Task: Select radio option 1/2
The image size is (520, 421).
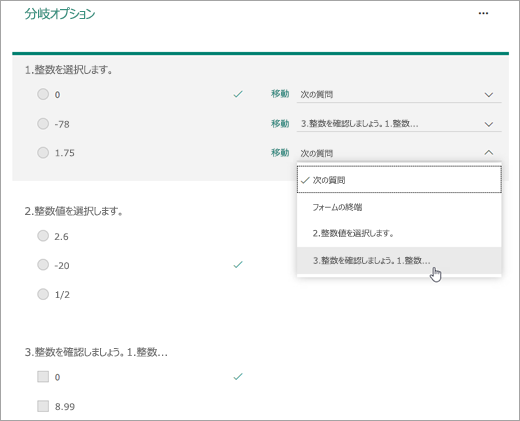Action: tap(43, 294)
